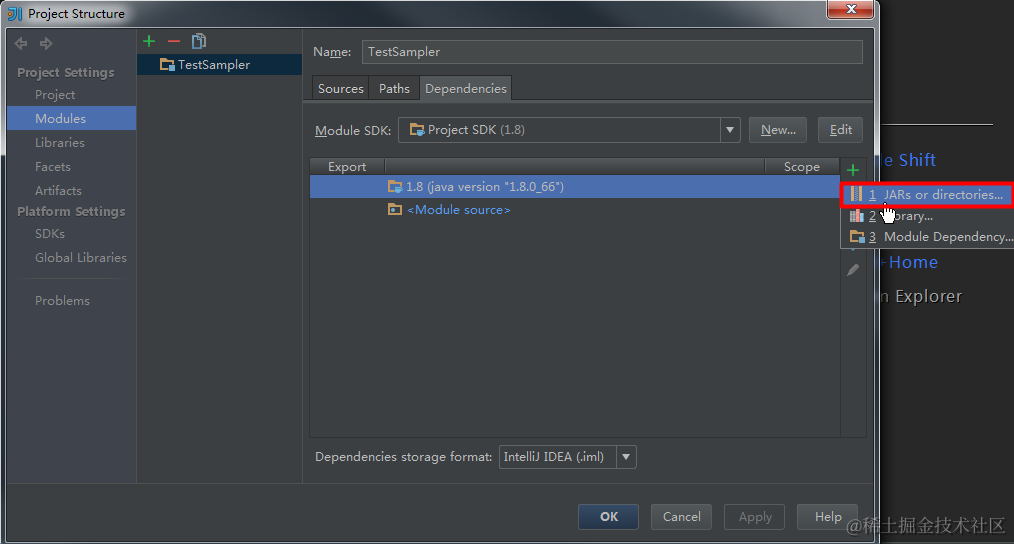Click the New... SDK button

(778, 130)
